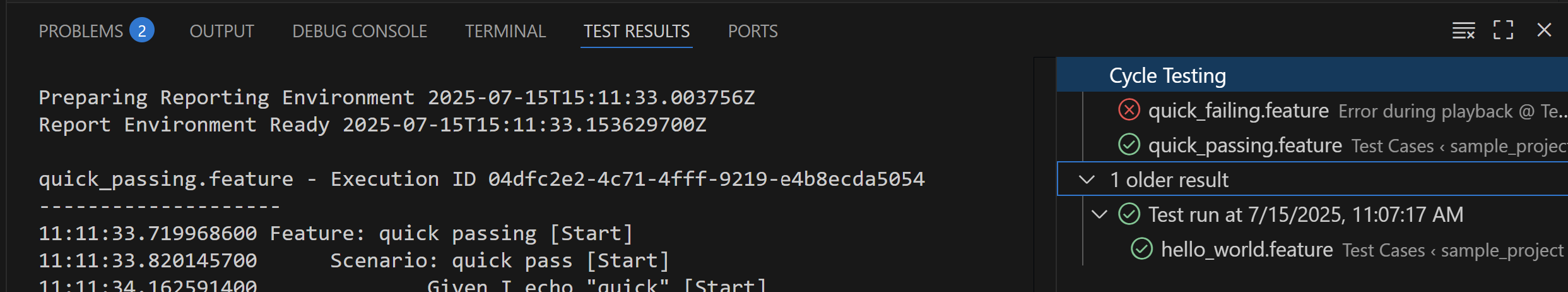Image resolution: width=1568 pixels, height=292 pixels.
Task: Click the green passed icon of quick_passing.feature
Action: coord(1129,145)
